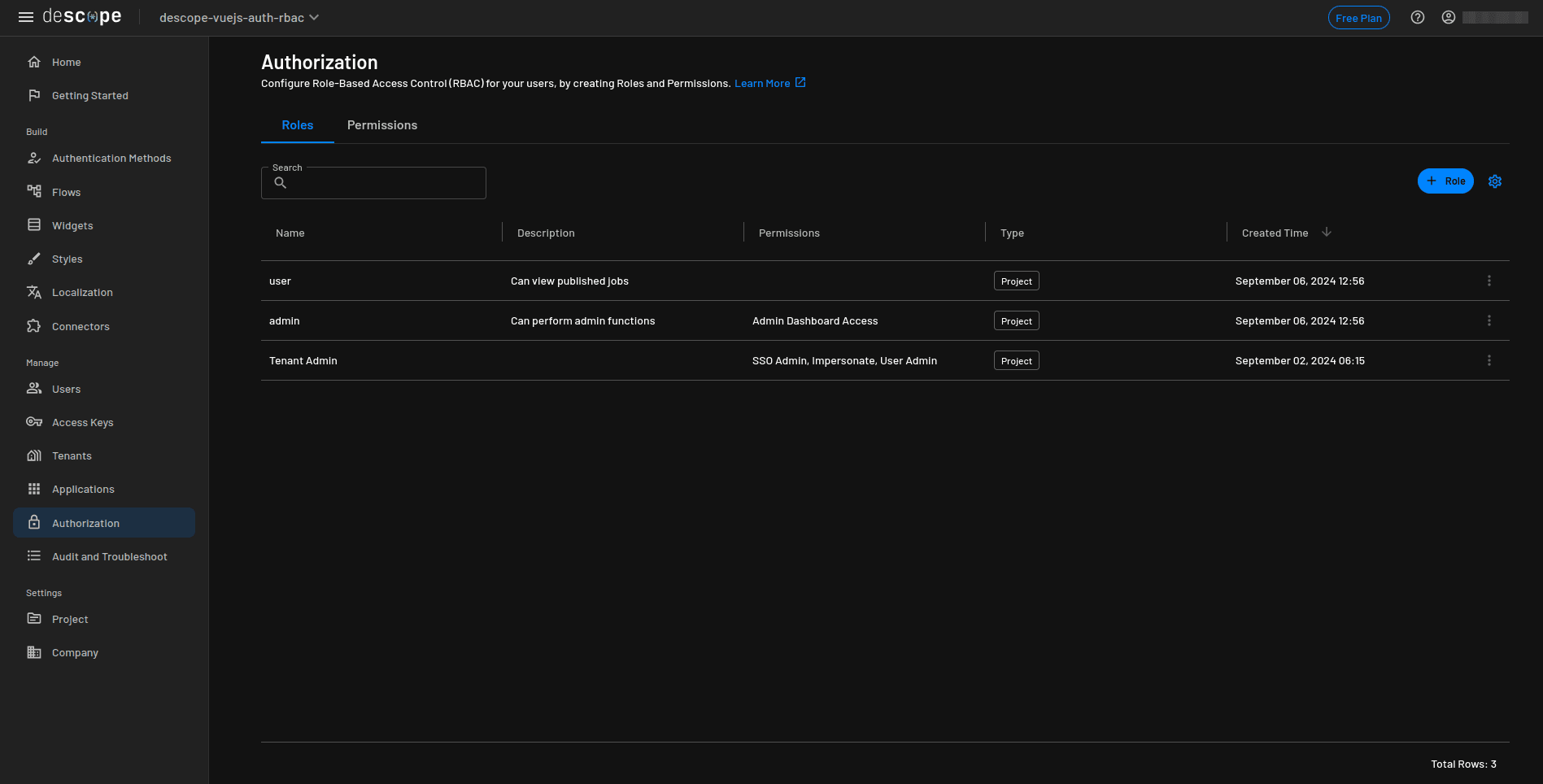Open the Widgets panel icon
Screen dimensions: 1543x784
[33, 225]
